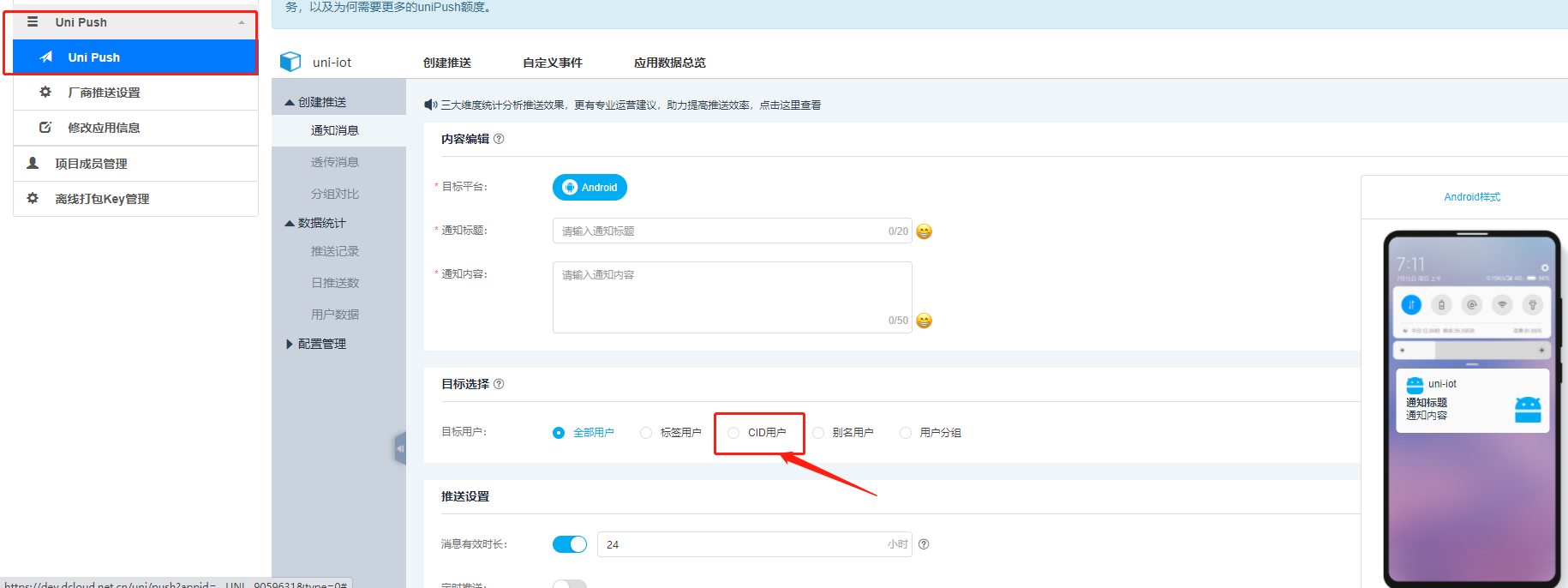Open 日推送数 in the side tree
1568x588 pixels.
pos(335,283)
